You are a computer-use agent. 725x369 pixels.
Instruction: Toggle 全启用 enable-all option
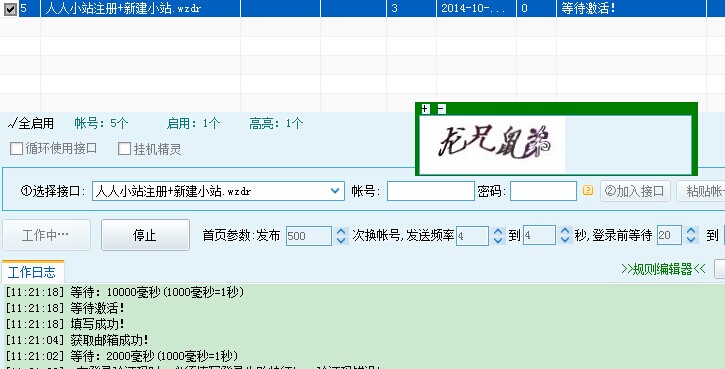point(31,123)
